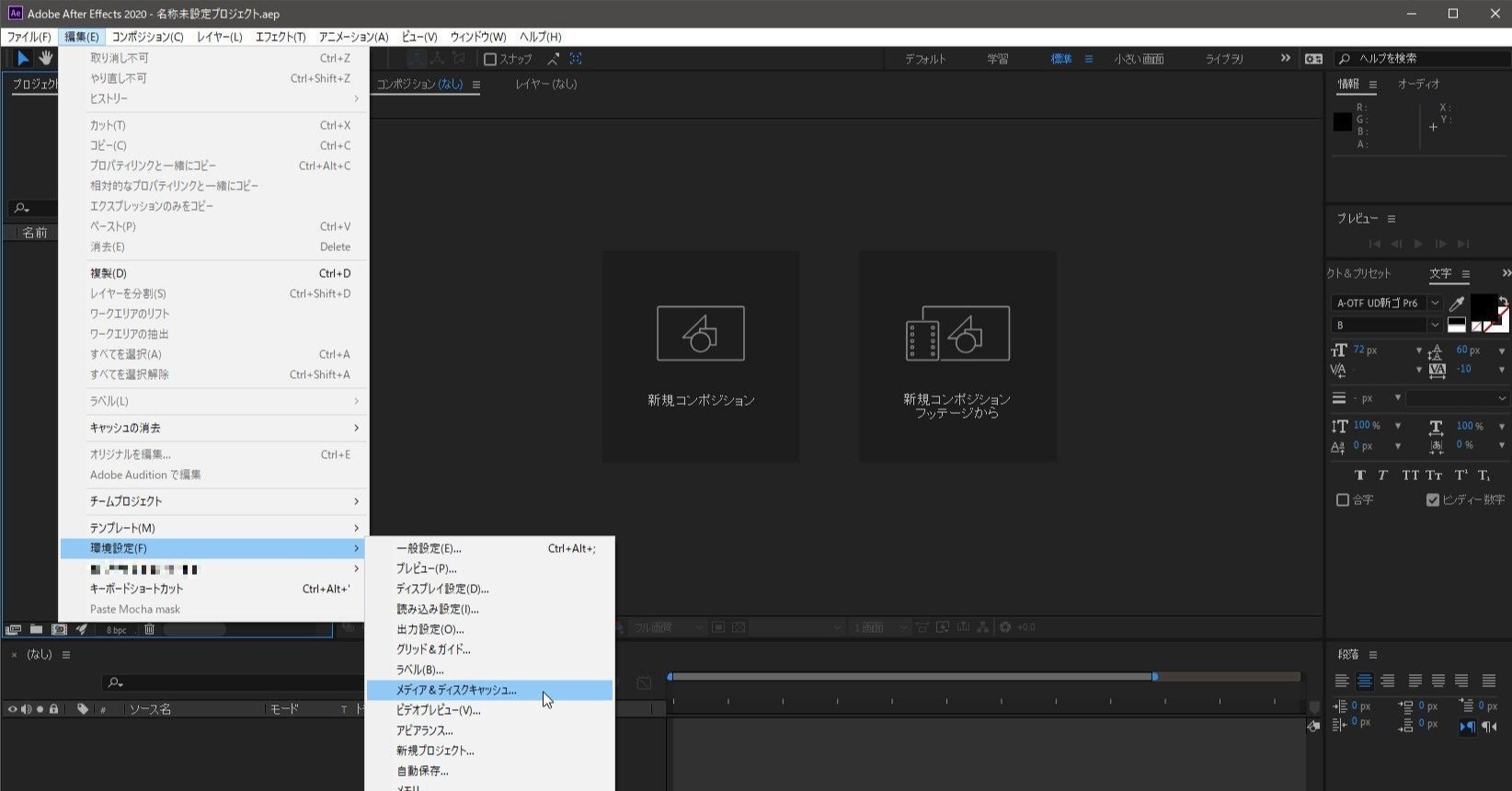Open the Preview panel menu
The image size is (1512, 791).
(x=1392, y=219)
